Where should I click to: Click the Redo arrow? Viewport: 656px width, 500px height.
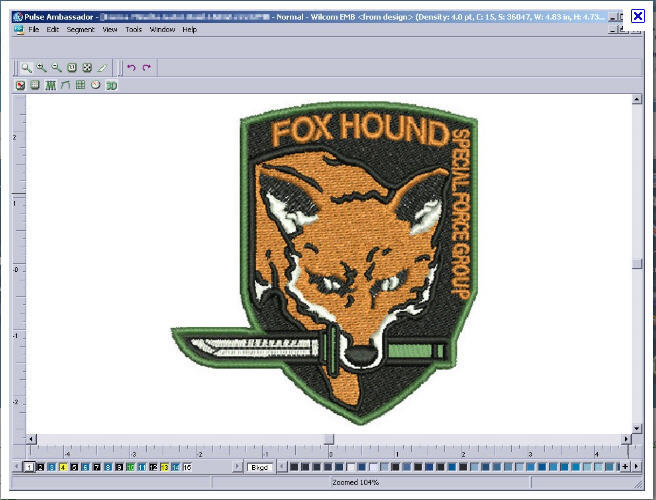point(147,68)
